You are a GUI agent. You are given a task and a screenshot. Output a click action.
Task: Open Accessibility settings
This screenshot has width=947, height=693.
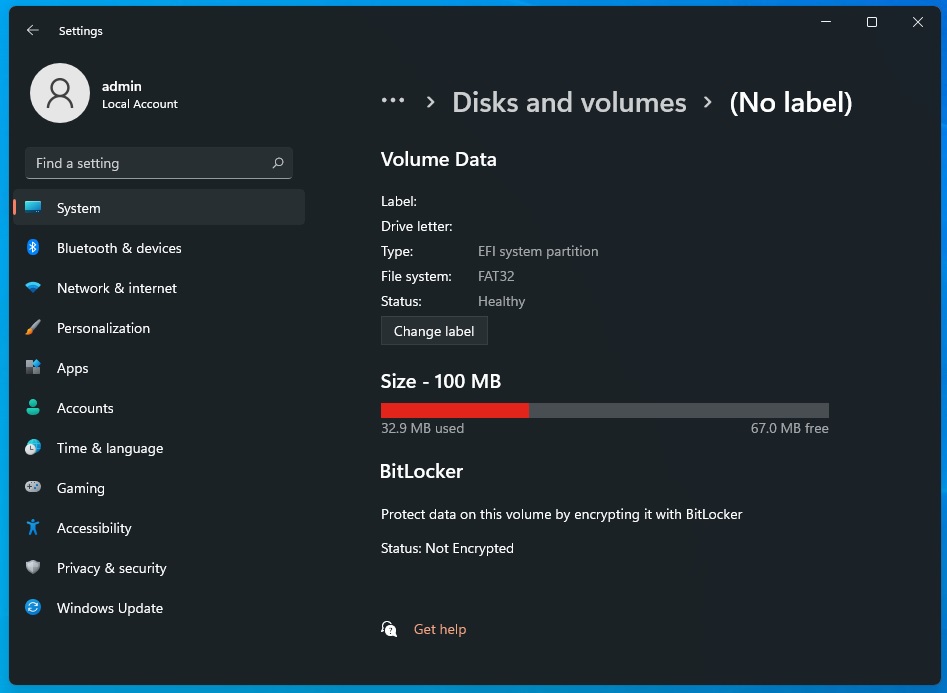point(94,528)
